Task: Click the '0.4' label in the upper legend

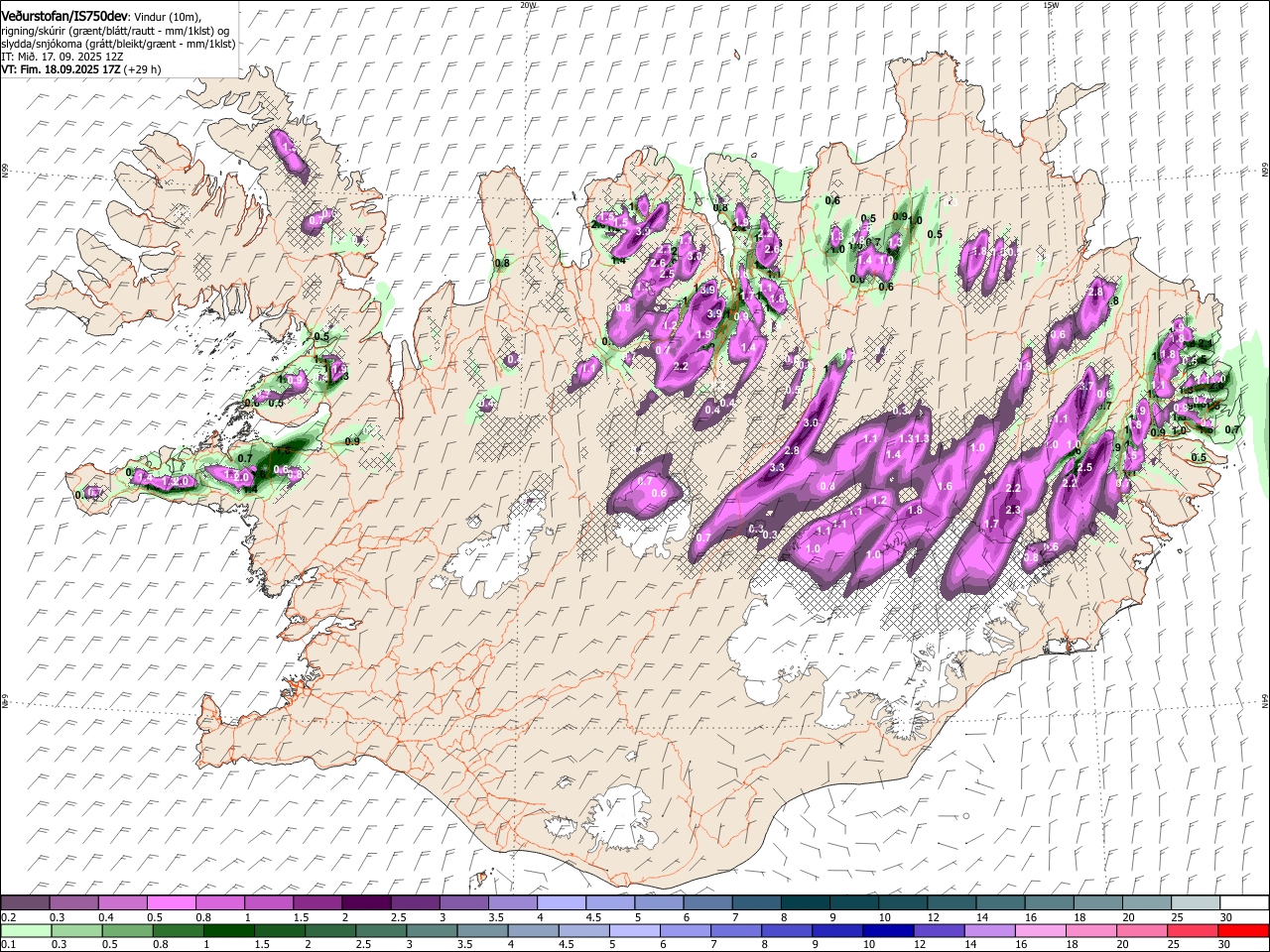Action: [x=105, y=917]
